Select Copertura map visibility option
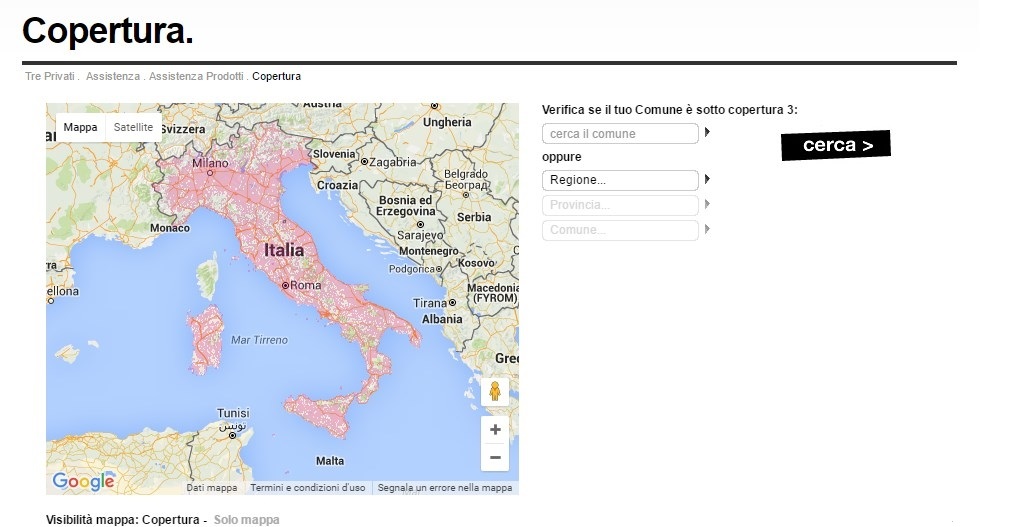Viewport: 1036px width, 527px height. tap(170, 520)
